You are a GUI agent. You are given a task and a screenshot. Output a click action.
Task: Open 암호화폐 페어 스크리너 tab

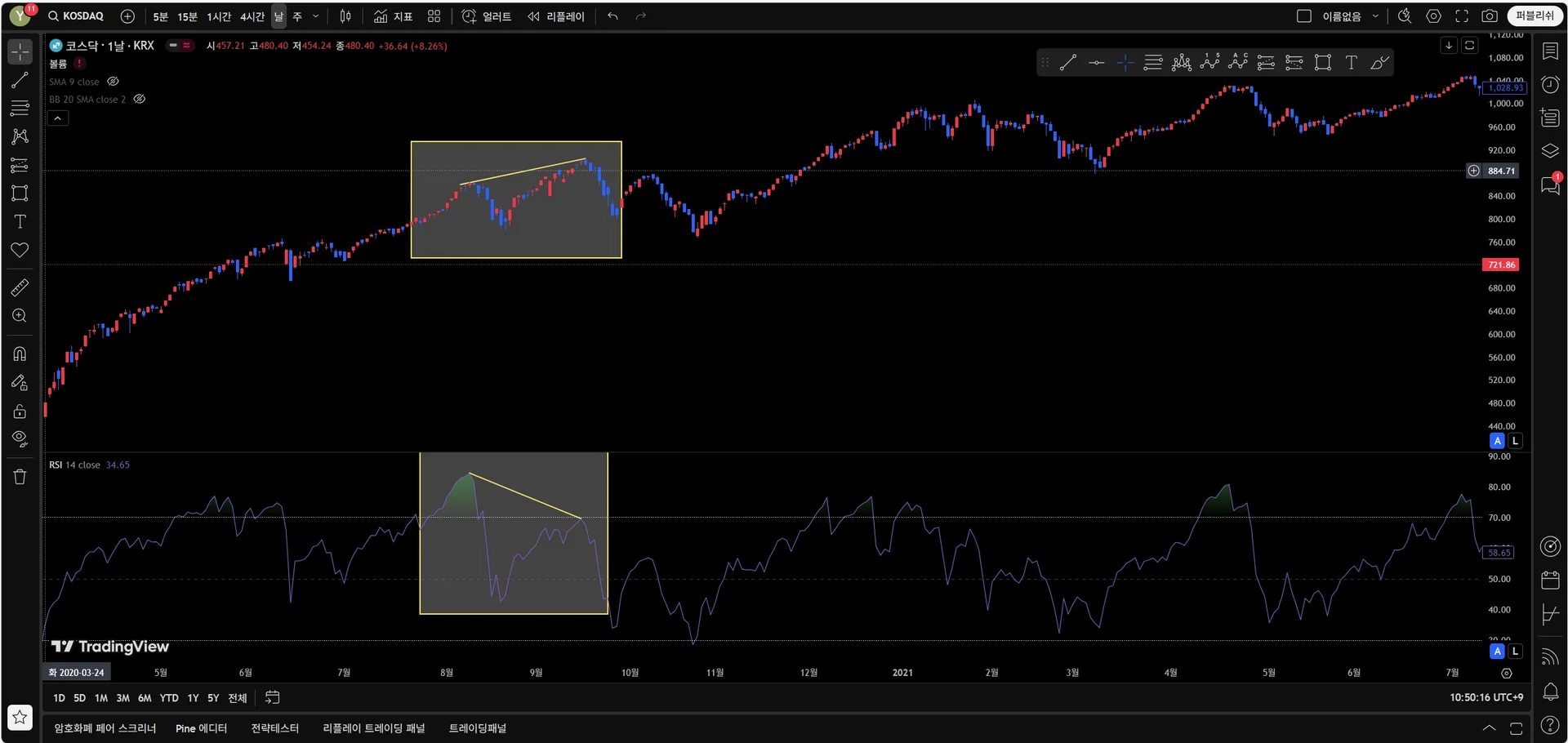pyautogui.click(x=105, y=728)
